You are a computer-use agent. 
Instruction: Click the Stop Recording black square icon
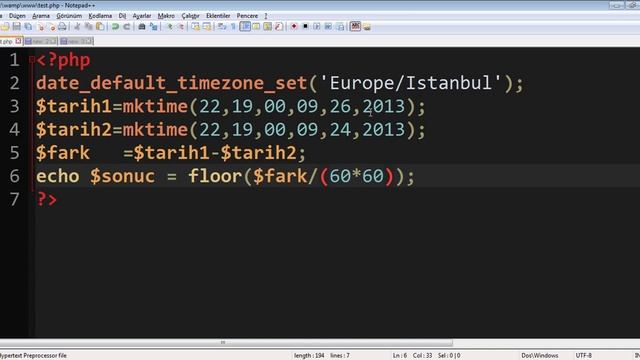(x=305, y=27)
